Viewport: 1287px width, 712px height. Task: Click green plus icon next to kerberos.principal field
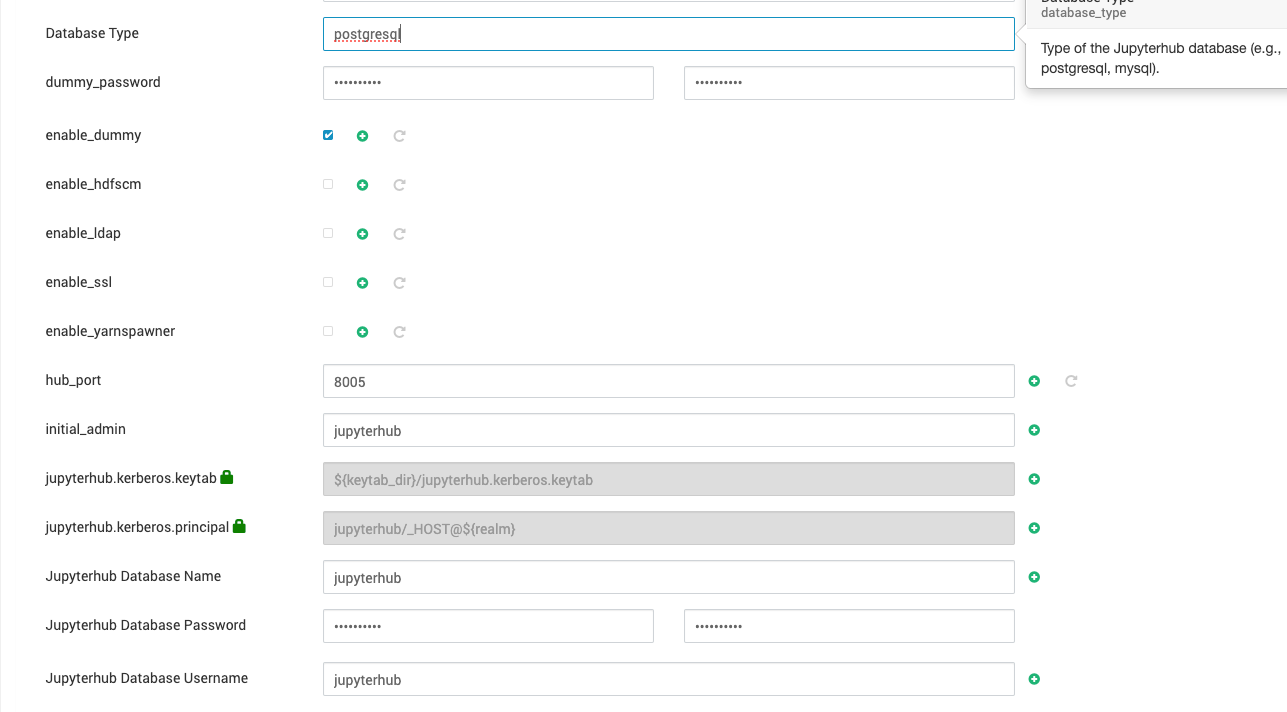(x=1034, y=528)
